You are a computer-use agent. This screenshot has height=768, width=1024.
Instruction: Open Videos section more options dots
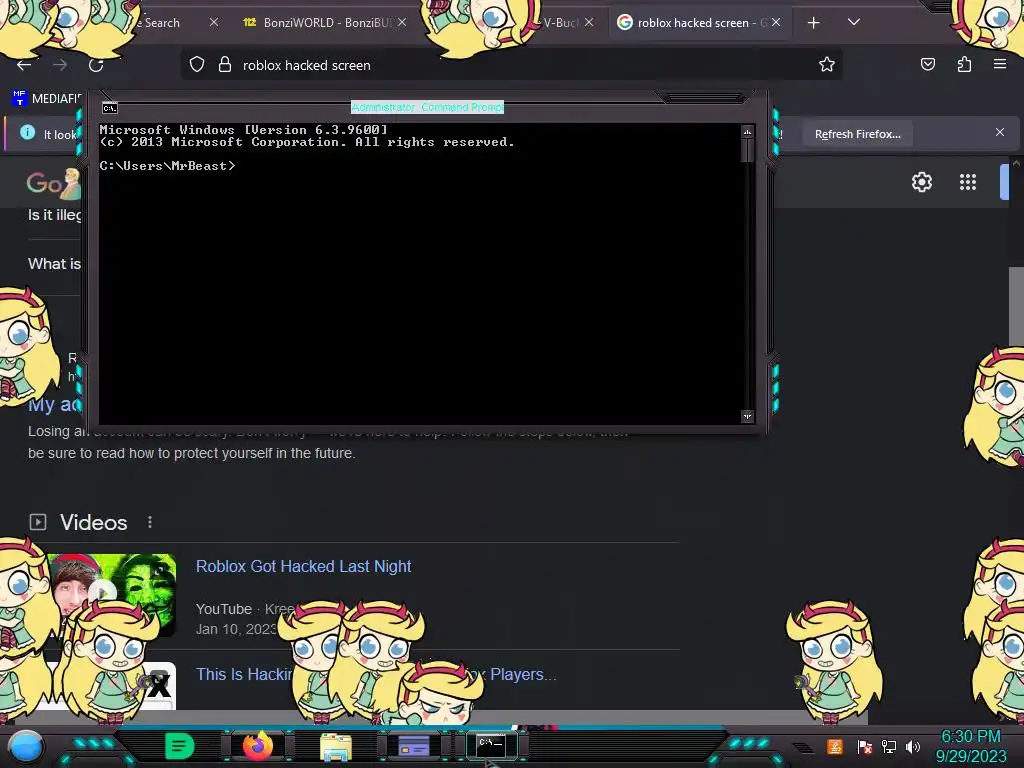point(150,522)
